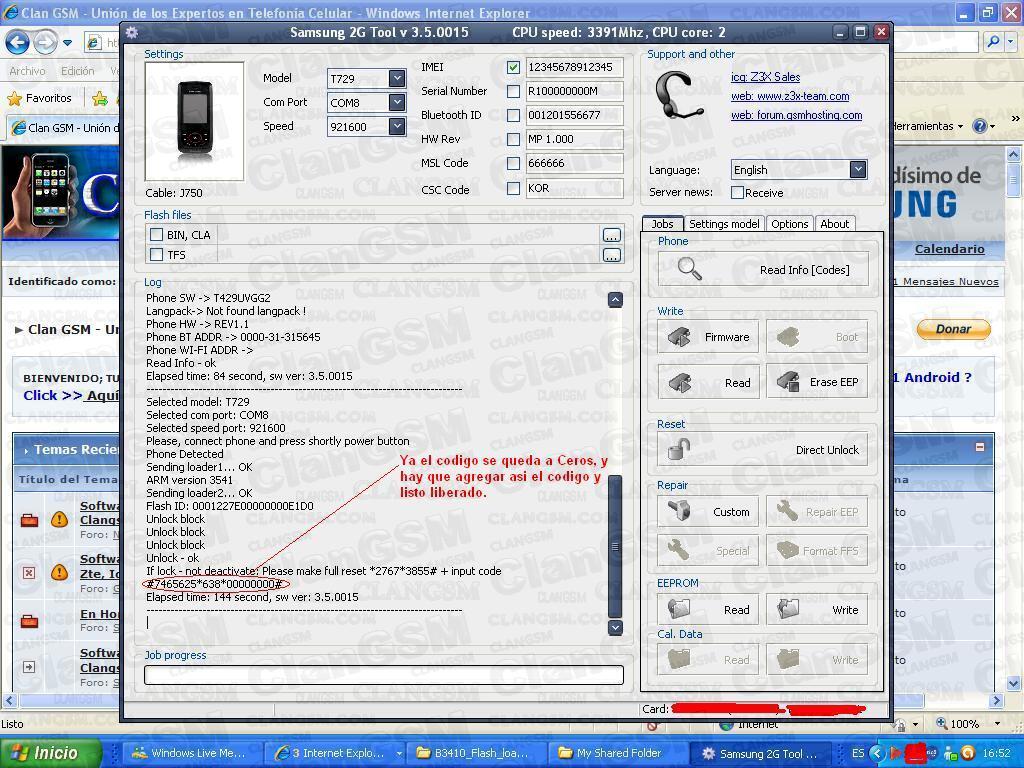This screenshot has width=1024, height=768.
Task: Click the Firmware write button
Action: (708, 337)
